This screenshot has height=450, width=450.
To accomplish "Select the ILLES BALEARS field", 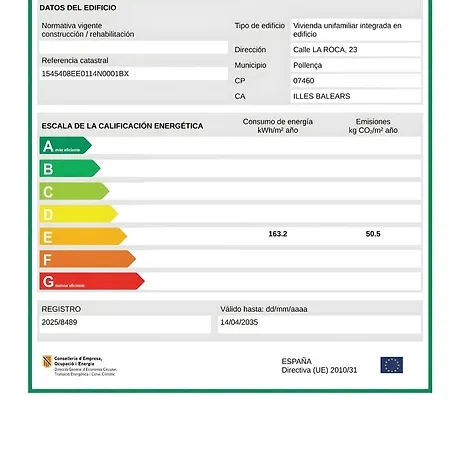I will pyautogui.click(x=356, y=96).
